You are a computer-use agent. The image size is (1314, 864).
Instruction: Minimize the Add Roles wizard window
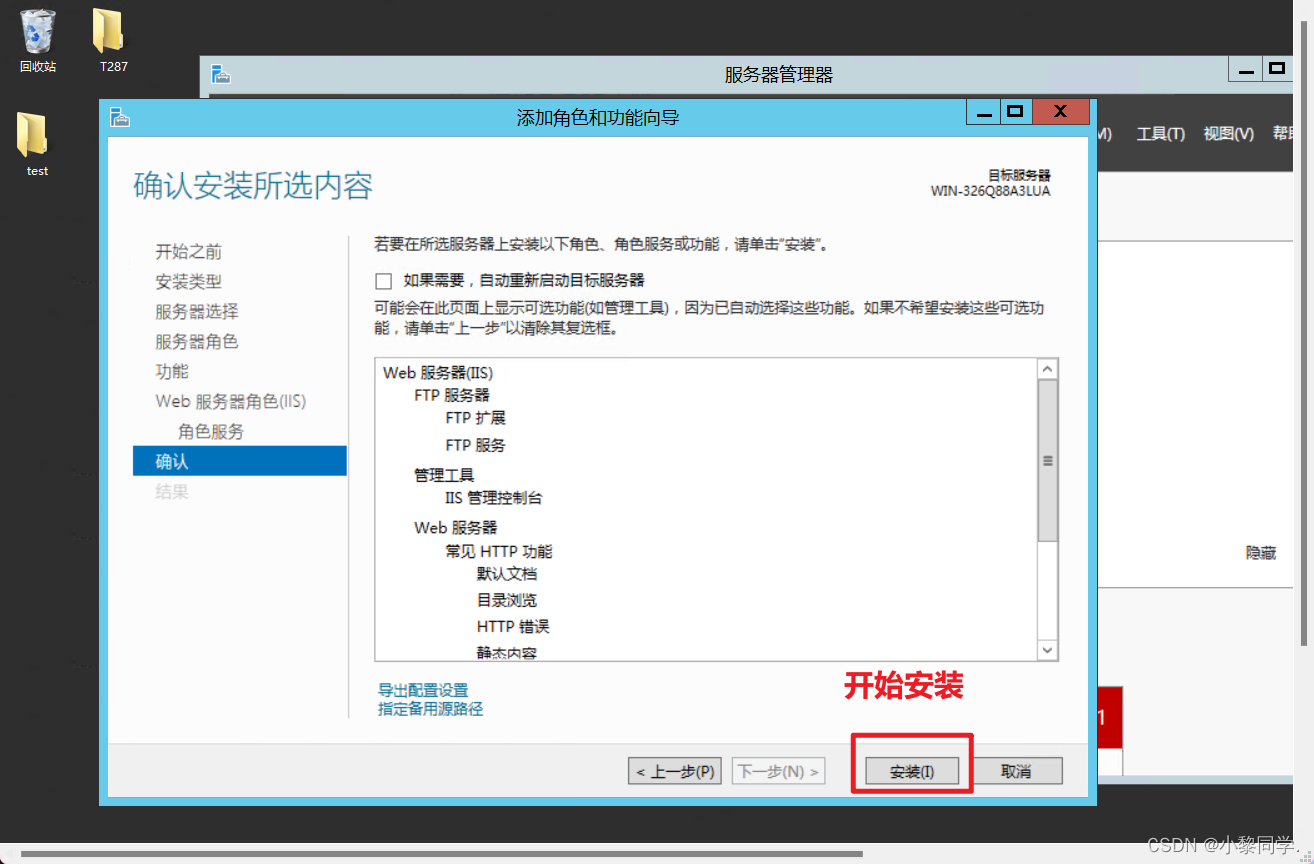pos(982,112)
